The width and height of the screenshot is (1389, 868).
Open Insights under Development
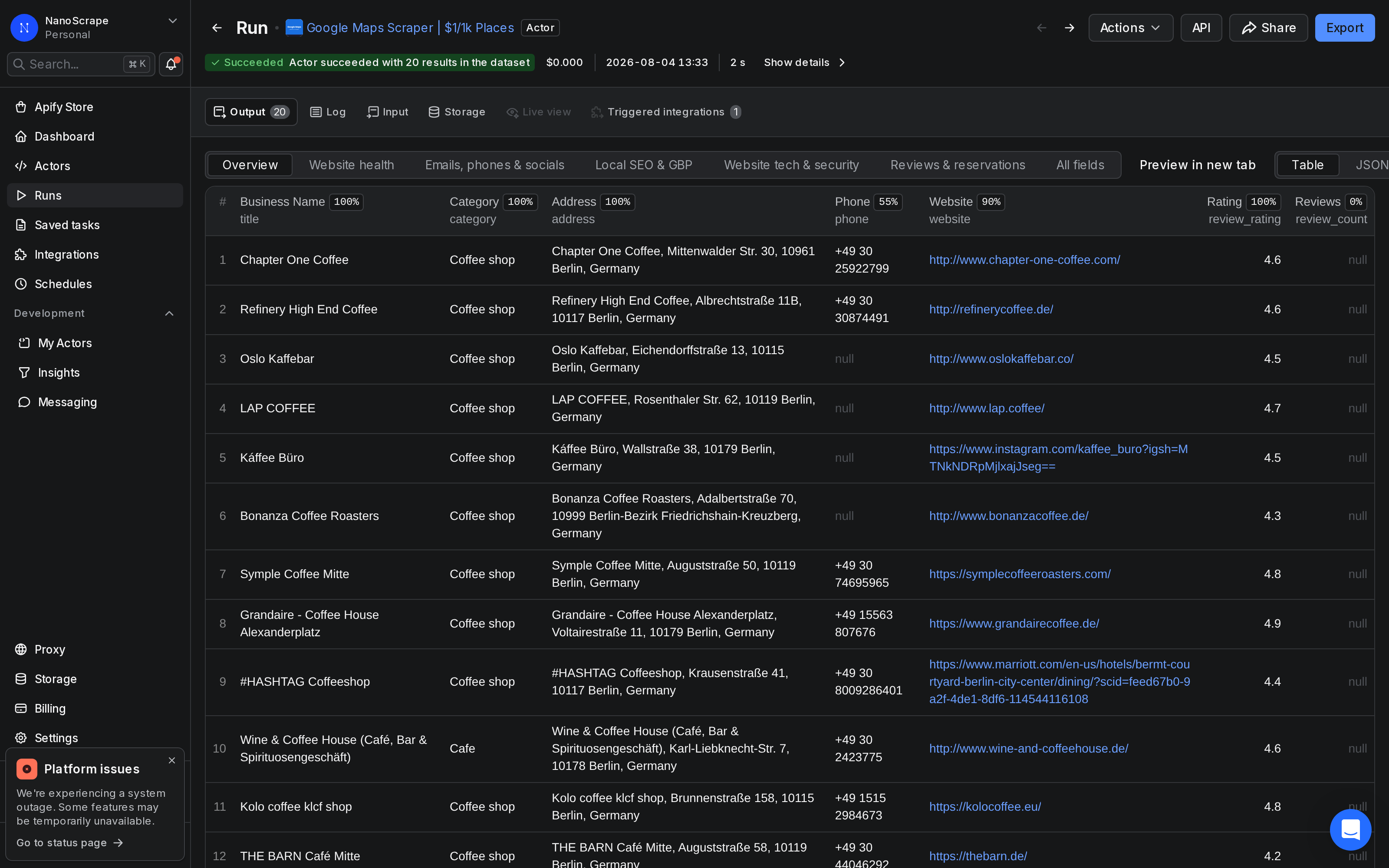tap(95, 372)
